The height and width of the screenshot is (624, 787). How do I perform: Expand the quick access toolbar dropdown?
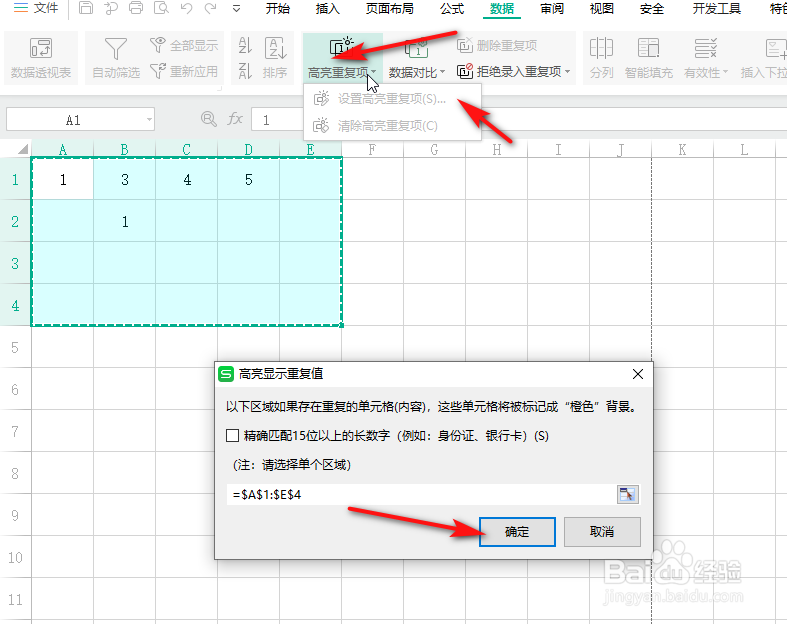[236, 9]
